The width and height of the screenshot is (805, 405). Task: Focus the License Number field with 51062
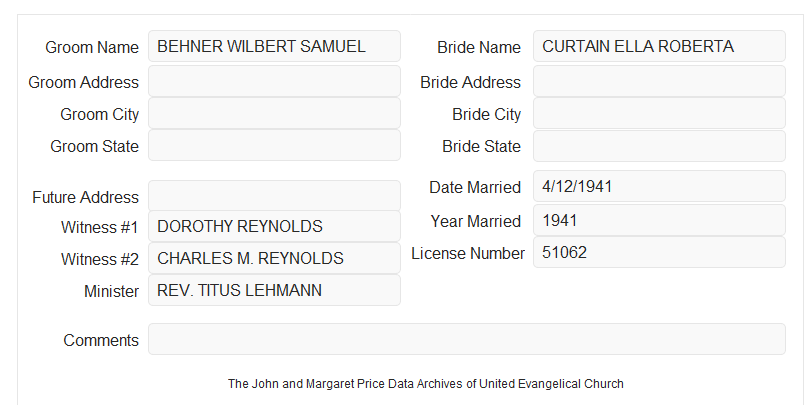(659, 252)
